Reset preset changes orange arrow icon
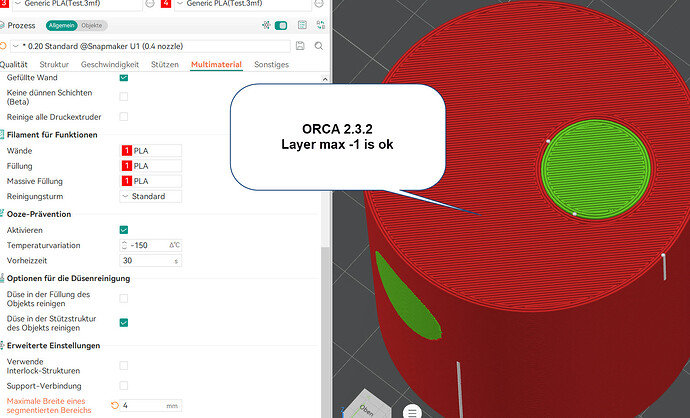This screenshot has height=418, width=690. pos(3,46)
